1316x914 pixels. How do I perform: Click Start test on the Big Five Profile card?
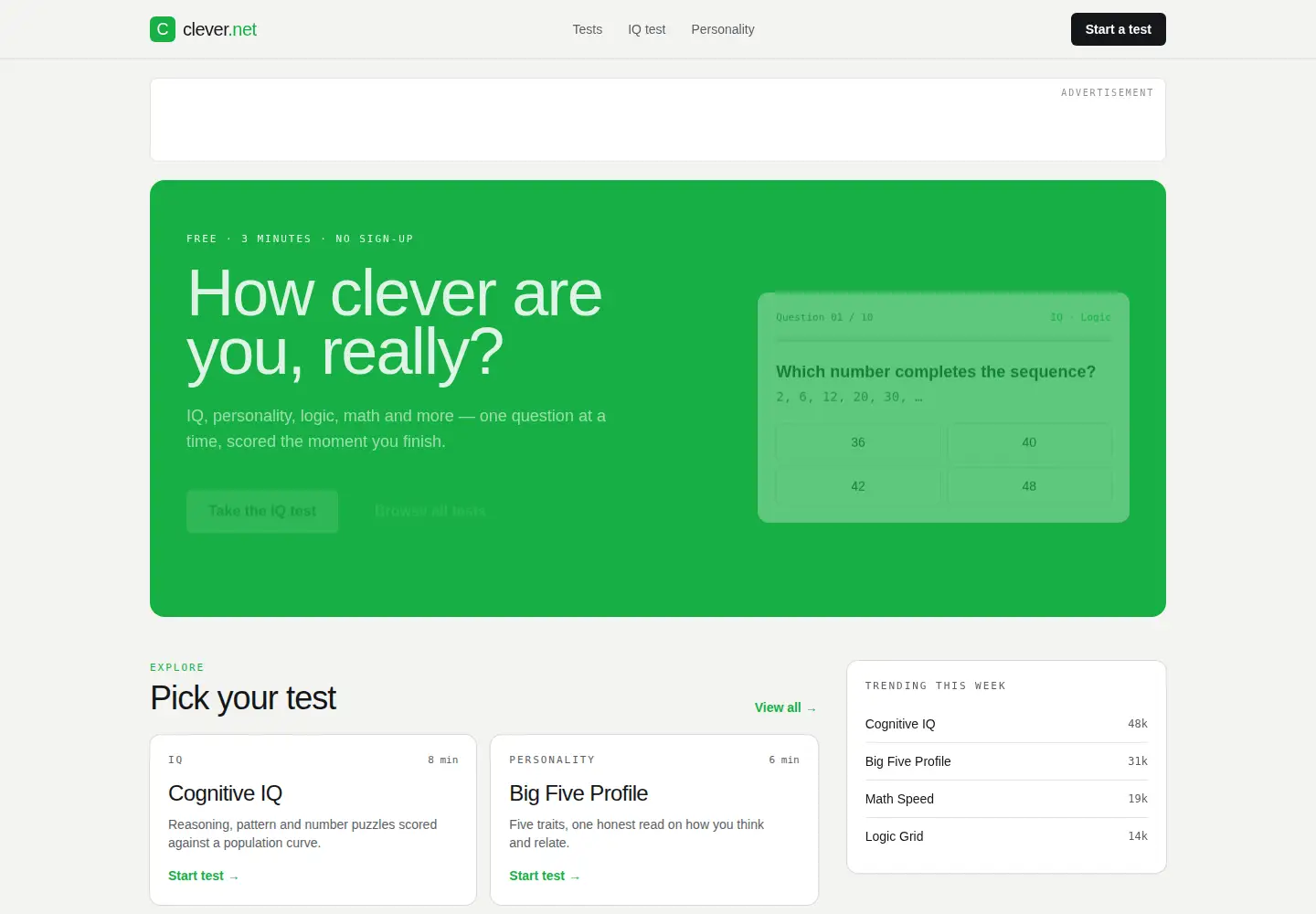tap(545, 876)
